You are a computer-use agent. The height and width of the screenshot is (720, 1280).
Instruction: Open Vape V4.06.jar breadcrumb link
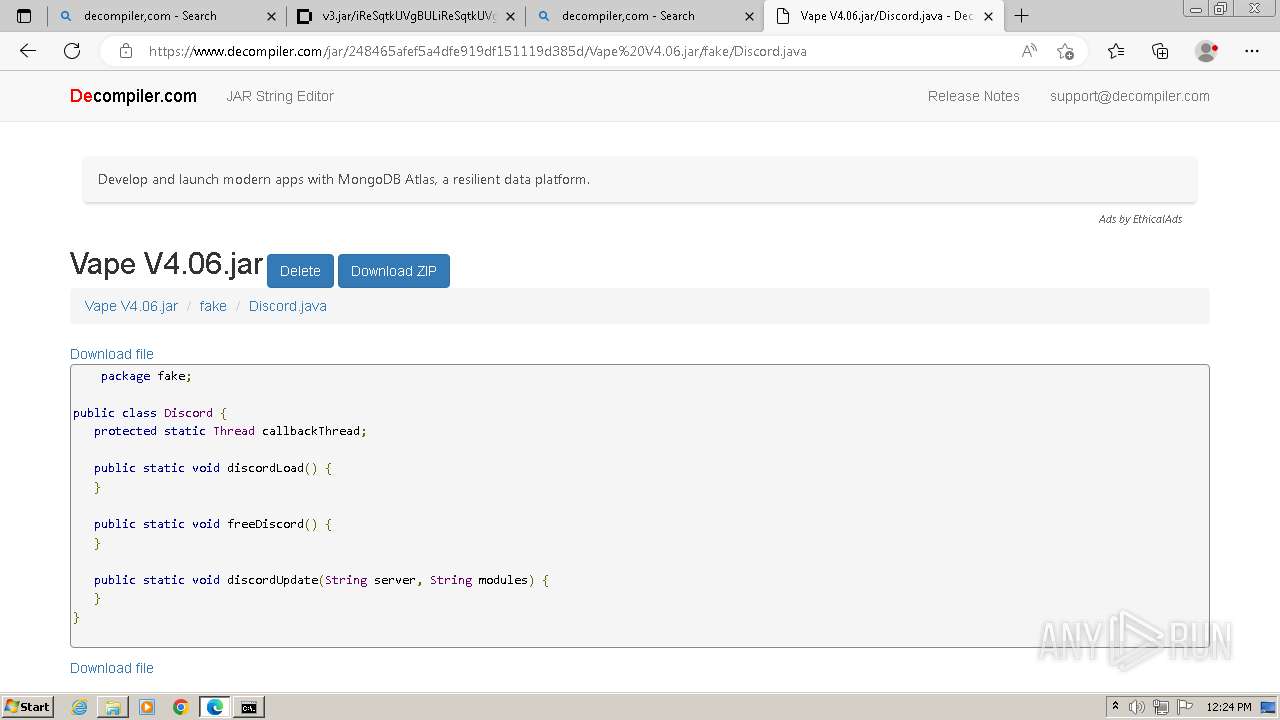(x=131, y=306)
